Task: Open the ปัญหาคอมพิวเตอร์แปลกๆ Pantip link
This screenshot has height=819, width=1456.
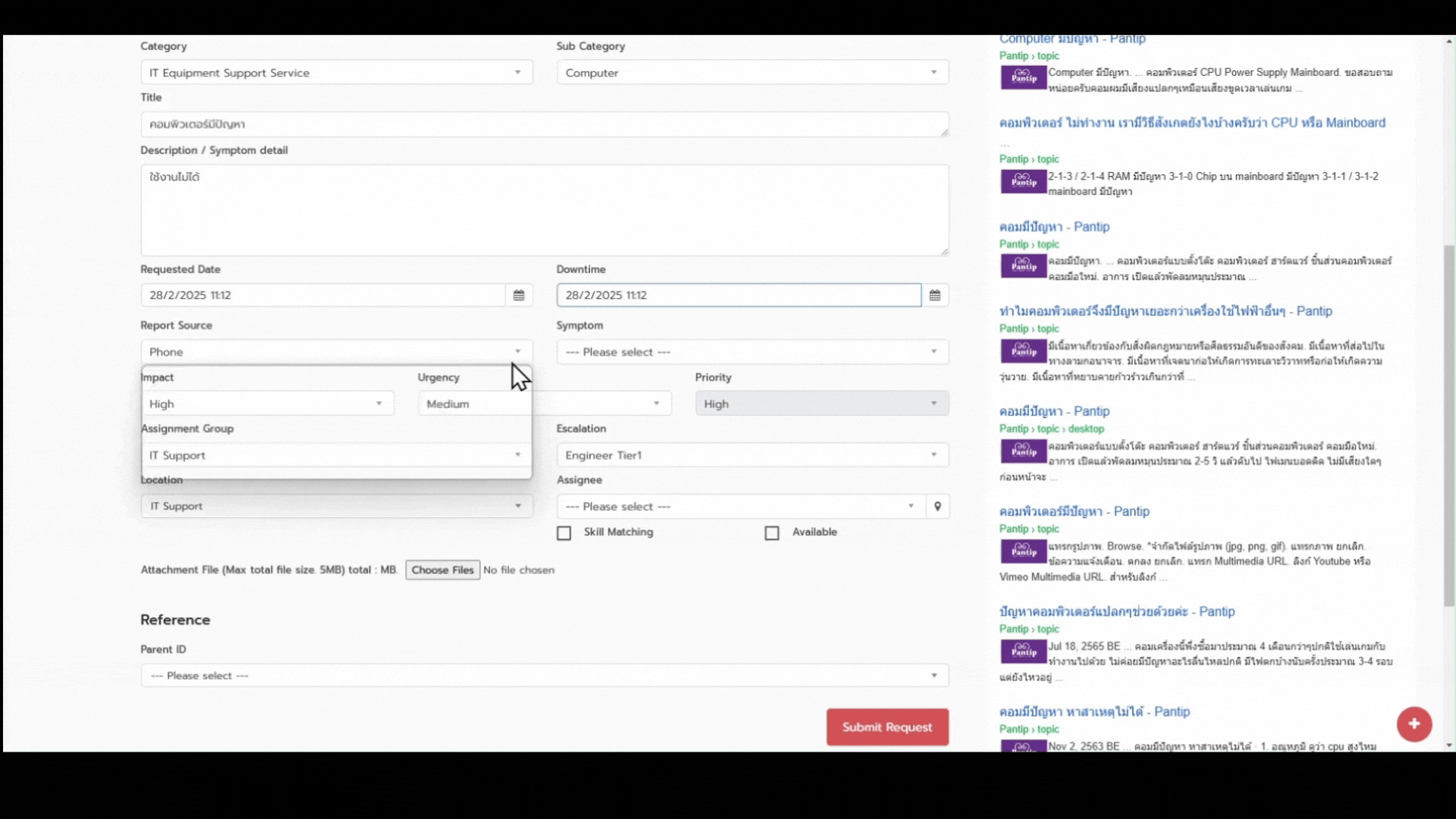Action: point(1117,611)
